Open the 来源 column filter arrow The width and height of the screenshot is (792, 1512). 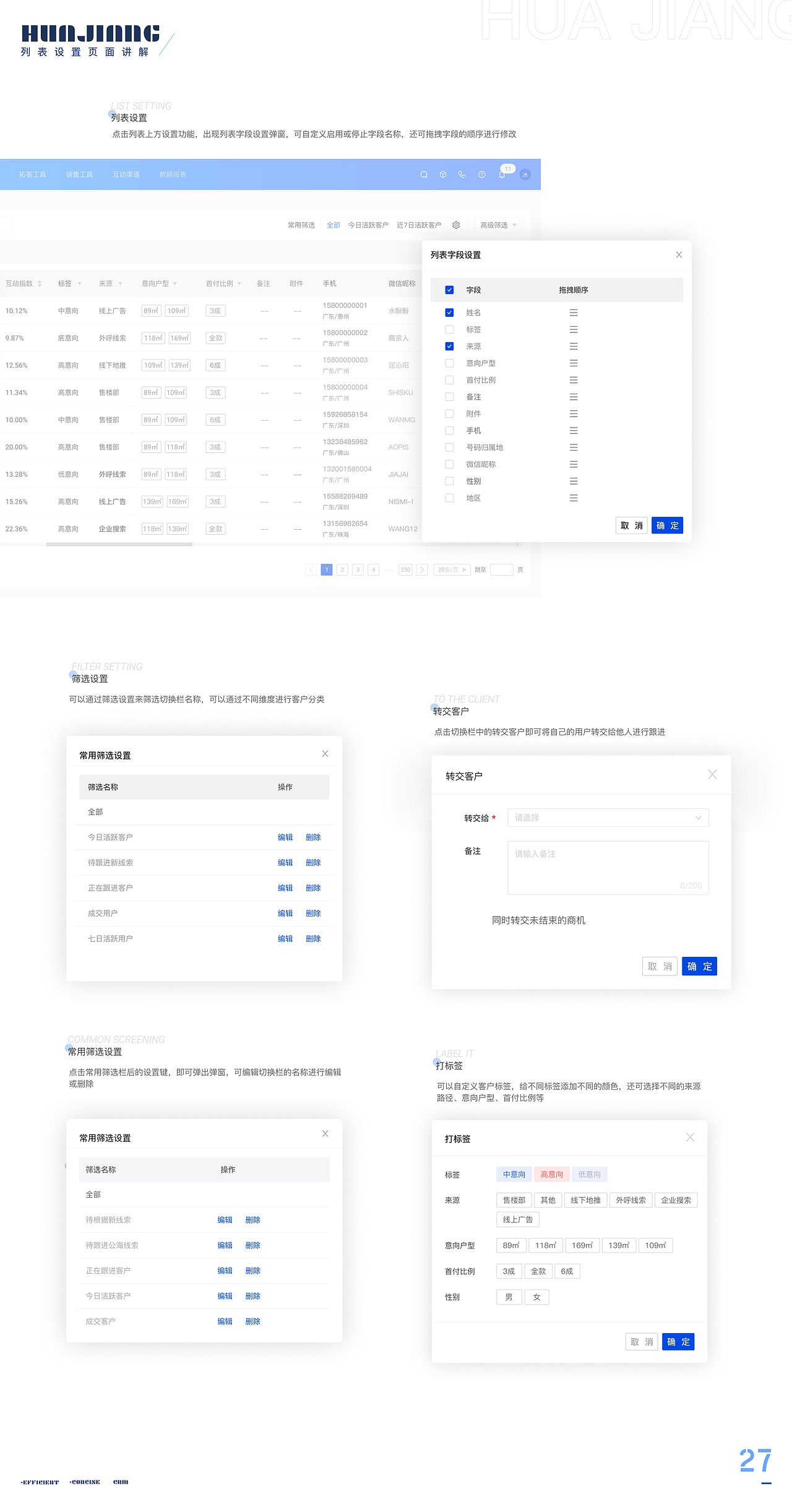click(120, 283)
